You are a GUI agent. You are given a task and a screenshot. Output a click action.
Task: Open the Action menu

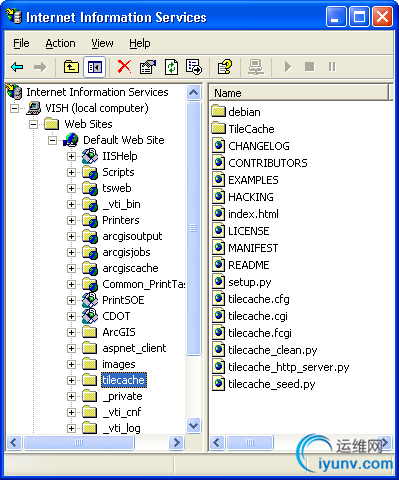coord(60,43)
